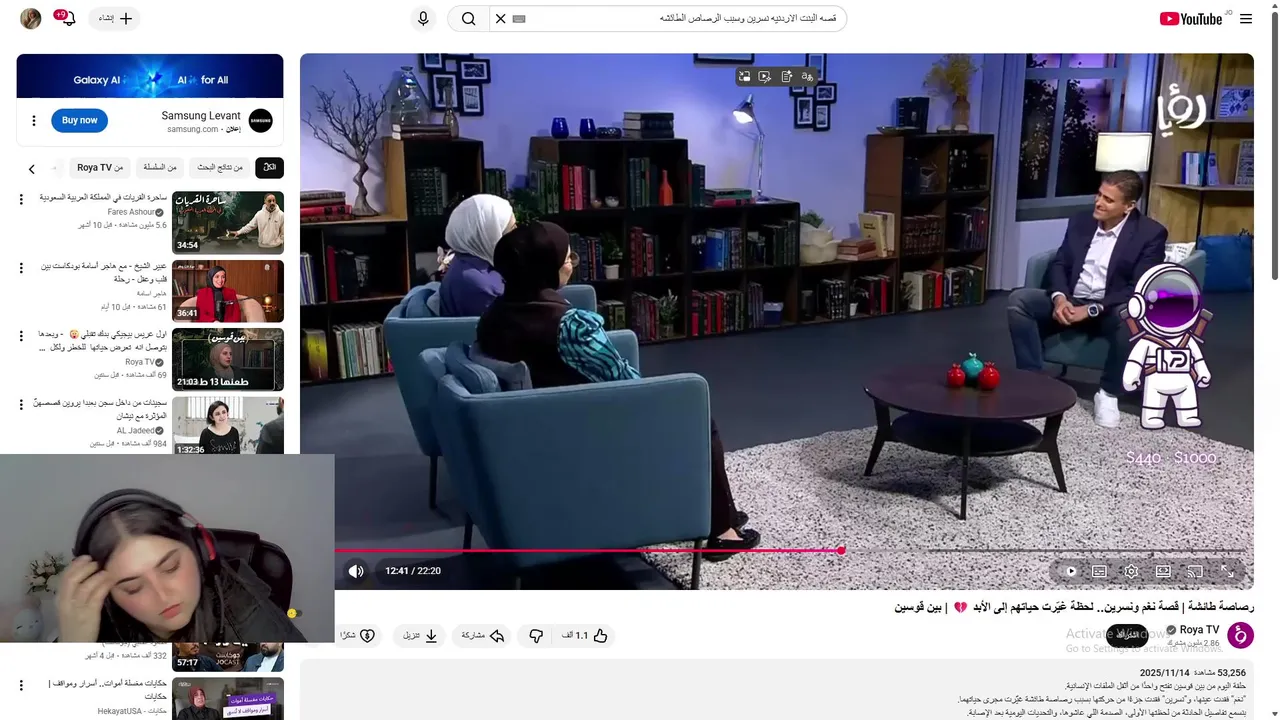1280x720 pixels.
Task: Show more filter chips with the arrow
Action: (31, 169)
